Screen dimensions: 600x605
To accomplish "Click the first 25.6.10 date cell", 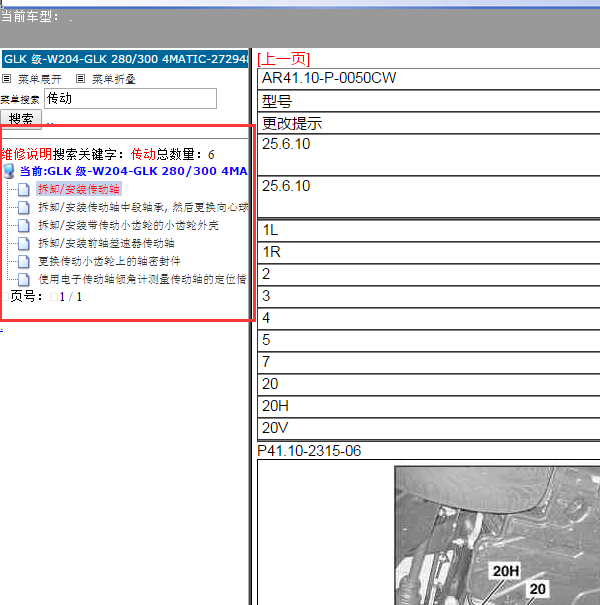I will click(429, 155).
